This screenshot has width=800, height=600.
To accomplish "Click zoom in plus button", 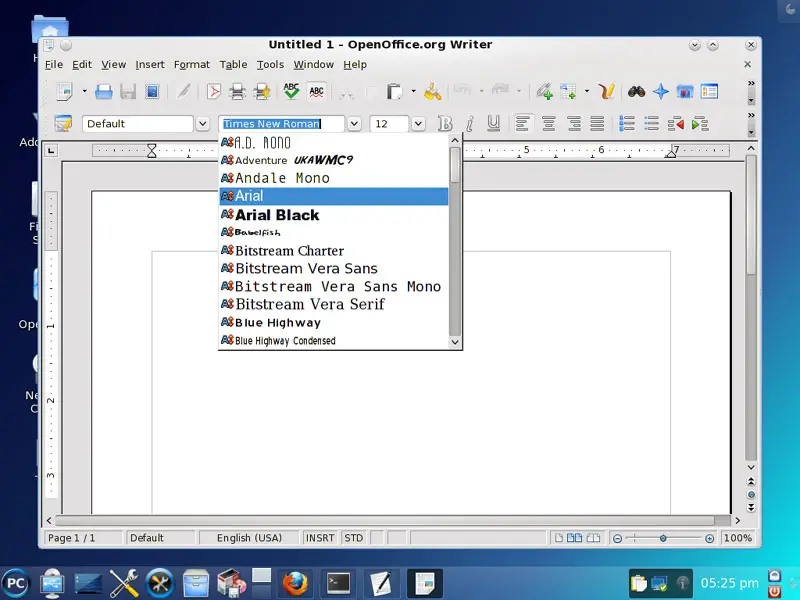I will (709, 538).
